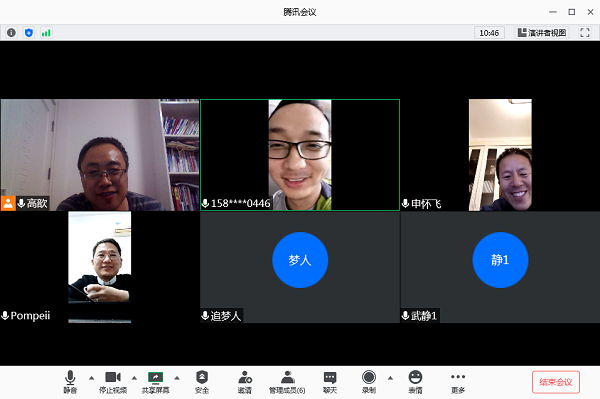The image size is (600, 399).
Task: Click the 腾讯会议 window title
Action: point(300,12)
